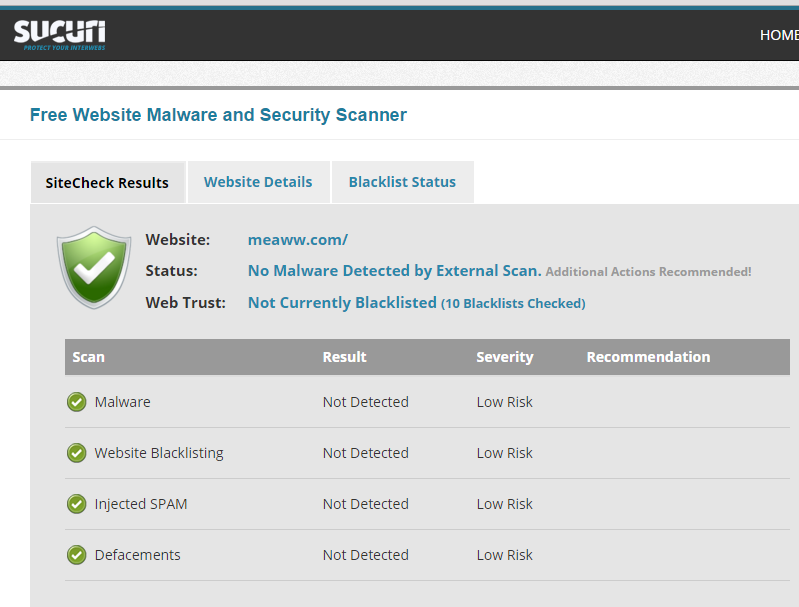Click the green check icon beside Malware
799x607 pixels.
[76, 402]
